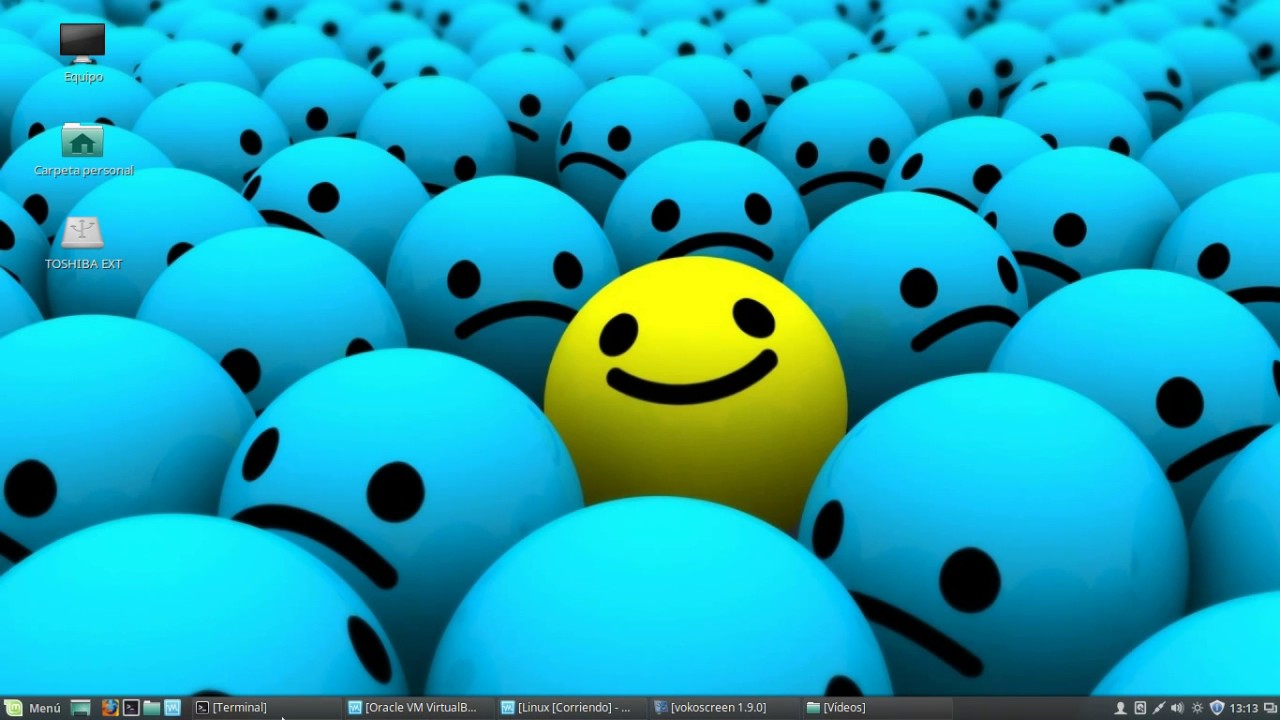Select the TOSHIBA EXT drive icon
The height and width of the screenshot is (720, 1280).
point(83,243)
